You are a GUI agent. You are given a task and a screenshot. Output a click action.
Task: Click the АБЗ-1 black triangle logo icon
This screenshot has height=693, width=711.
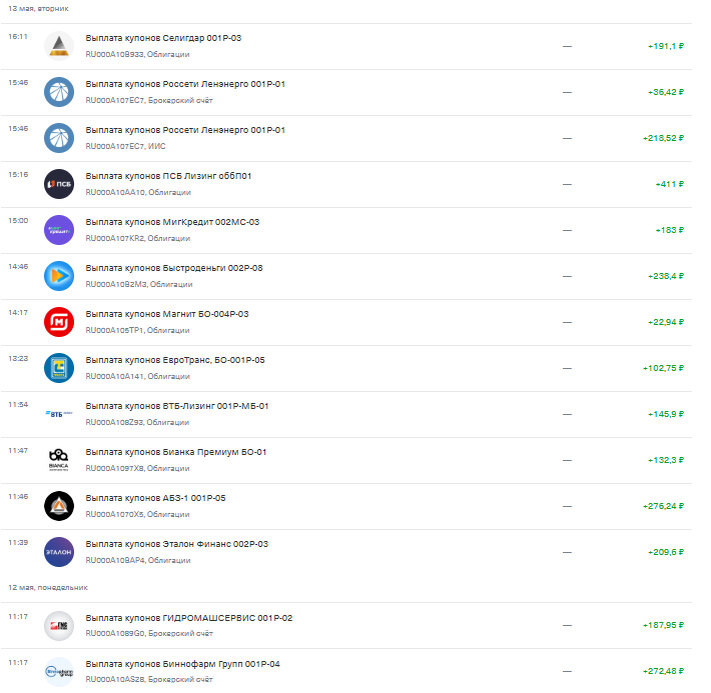pos(59,506)
